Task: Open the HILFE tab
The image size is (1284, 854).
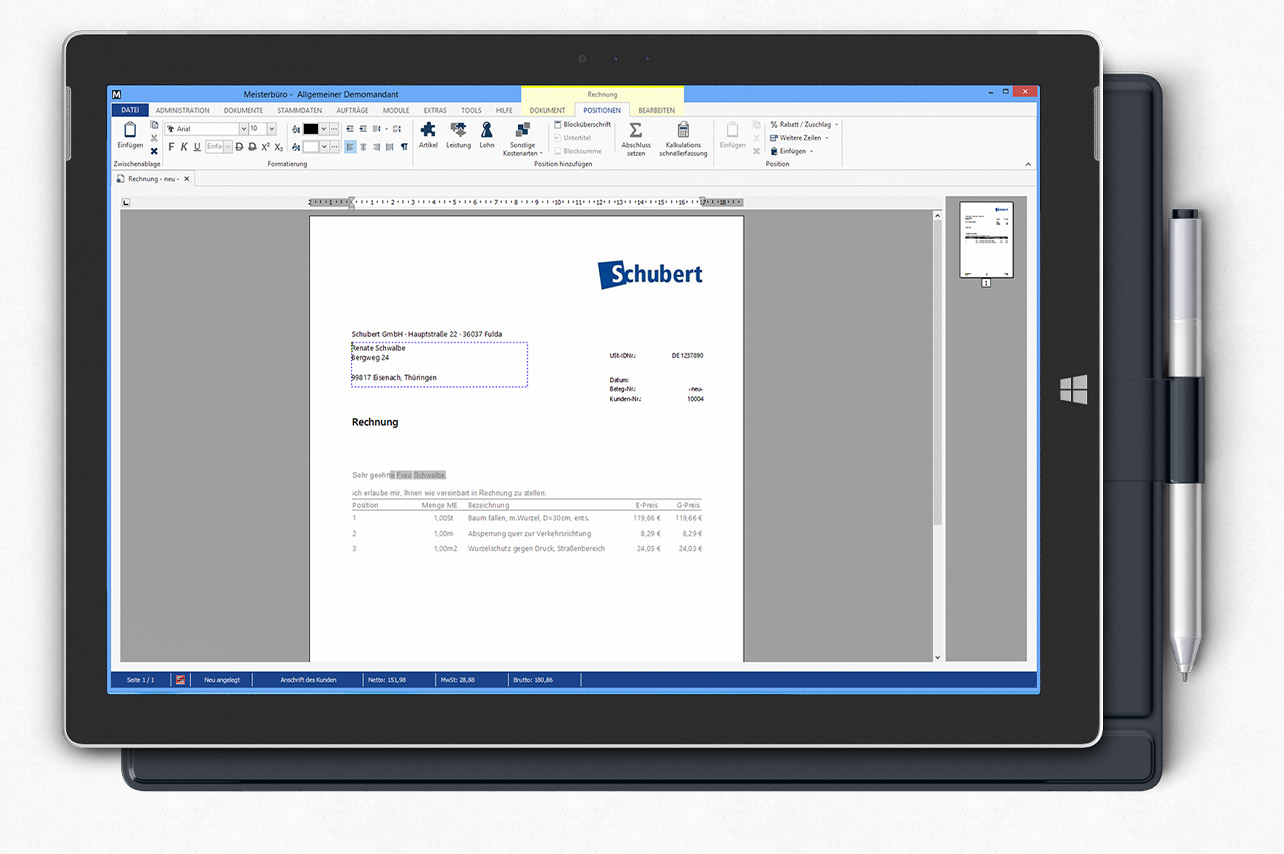Action: (504, 110)
